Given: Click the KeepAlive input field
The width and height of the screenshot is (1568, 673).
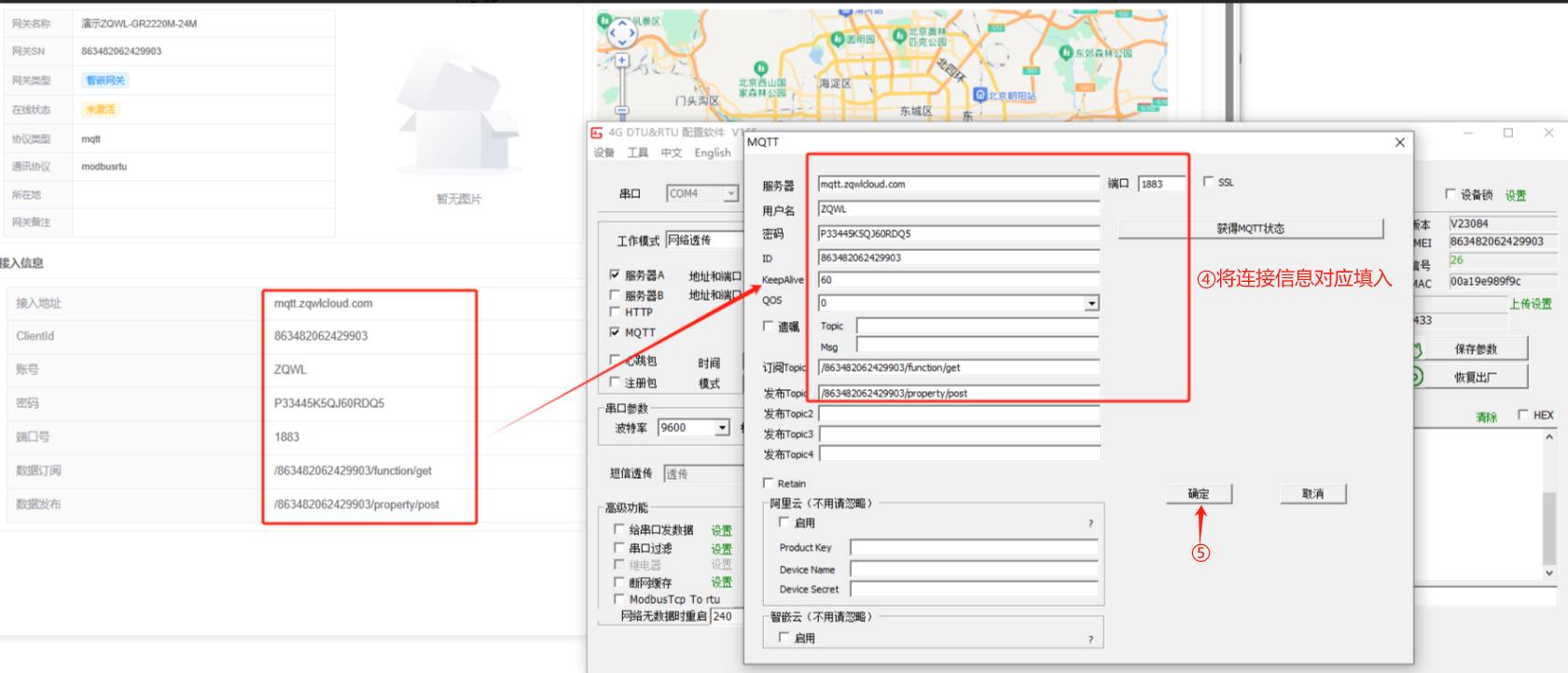Looking at the screenshot, I should [959, 279].
